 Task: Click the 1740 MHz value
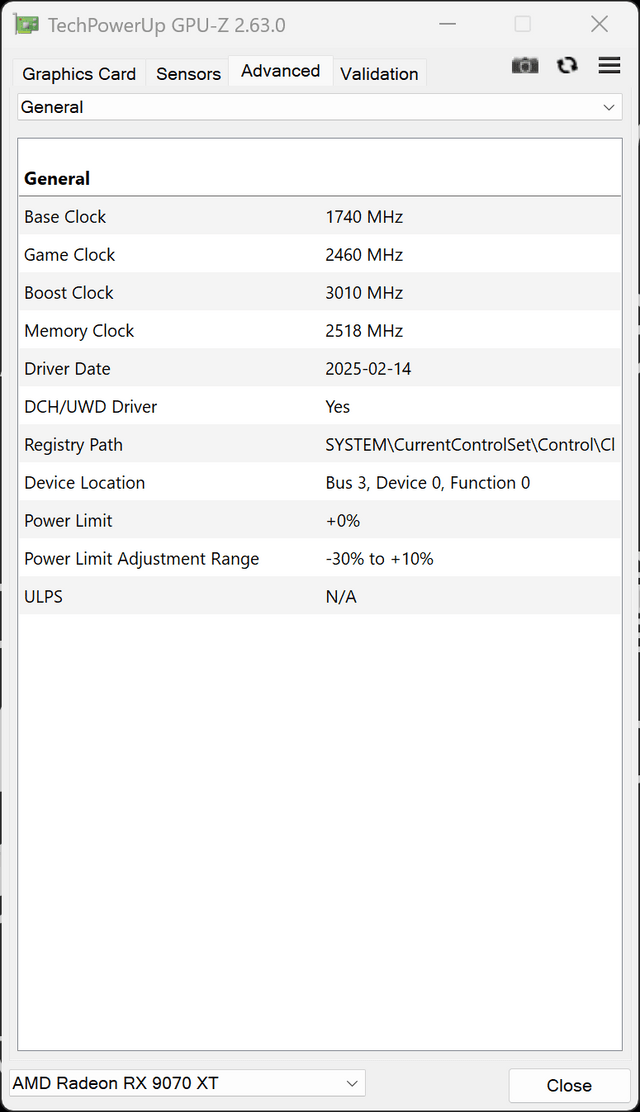pyautogui.click(x=364, y=217)
